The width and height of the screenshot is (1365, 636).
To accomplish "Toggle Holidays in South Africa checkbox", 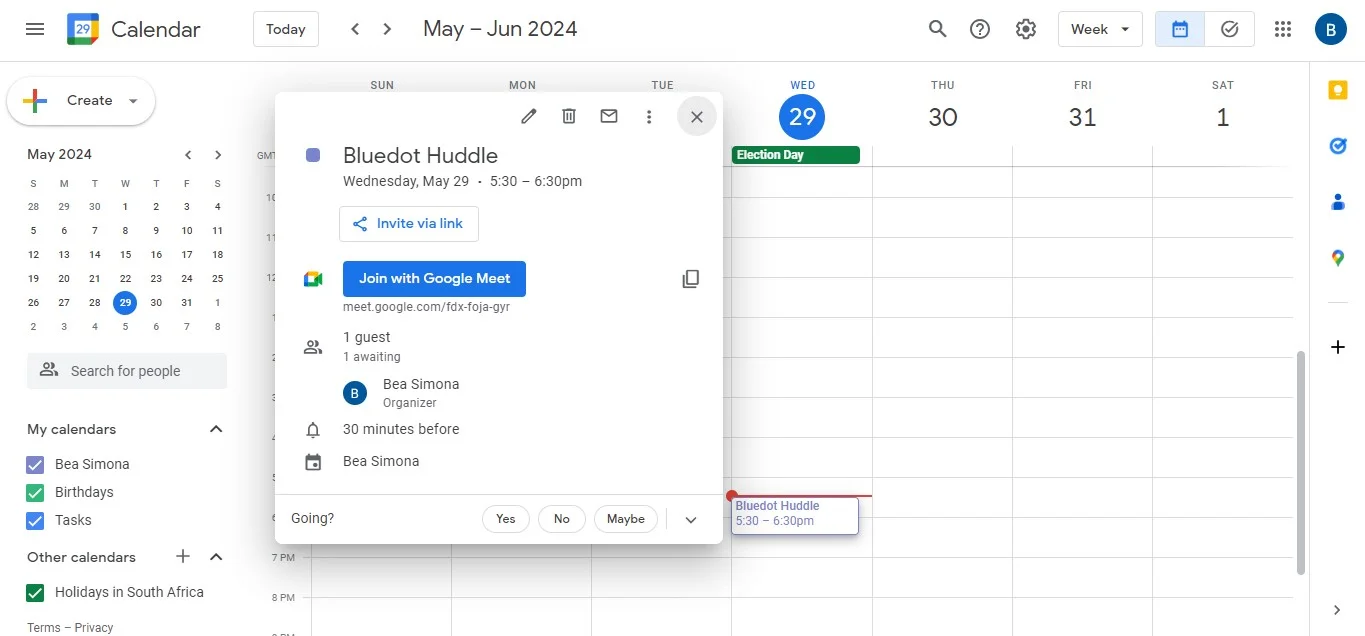I will (35, 592).
